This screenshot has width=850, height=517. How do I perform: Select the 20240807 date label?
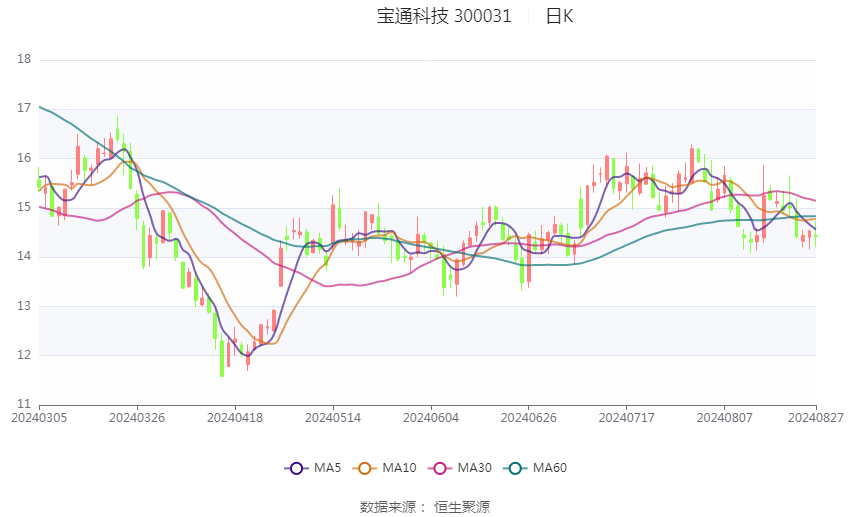pos(724,416)
